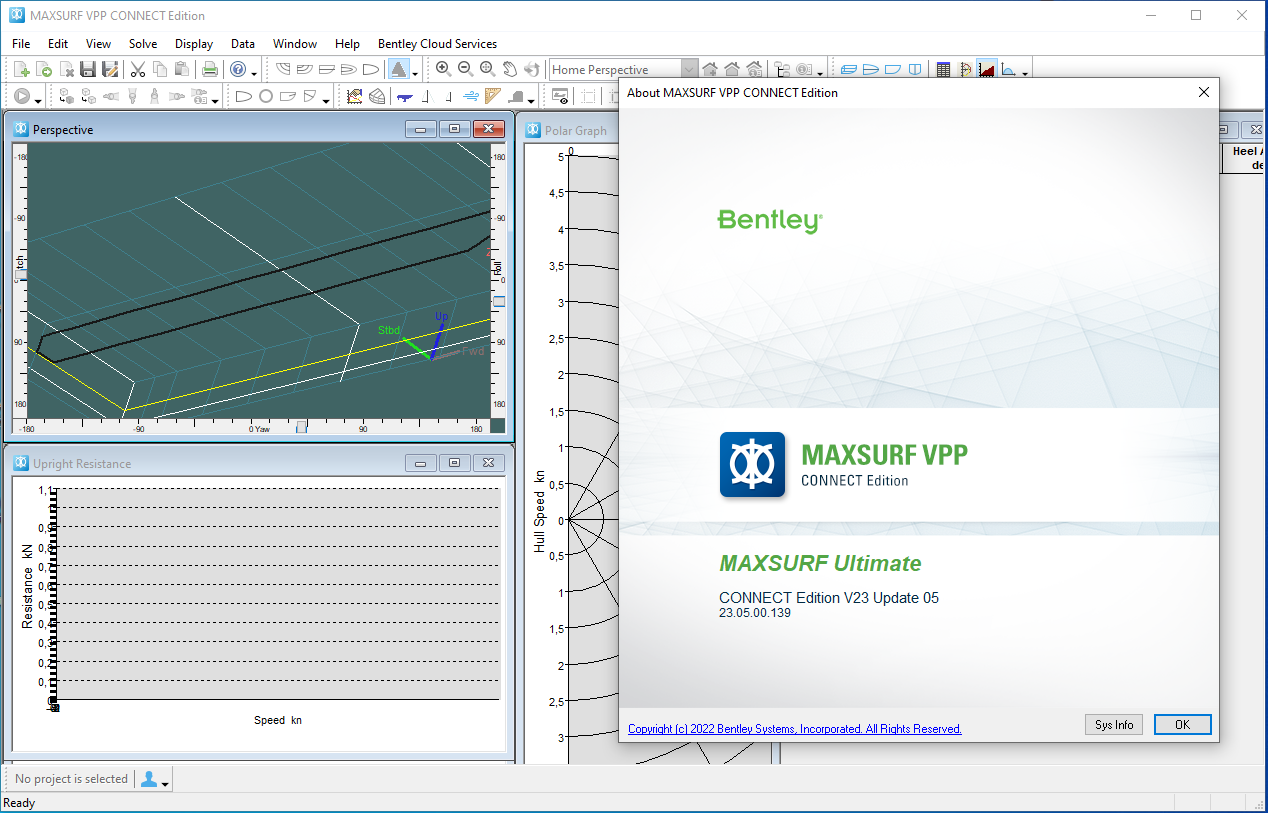Restore the Perspective window with its middle button
The image size is (1268, 813).
455,129
